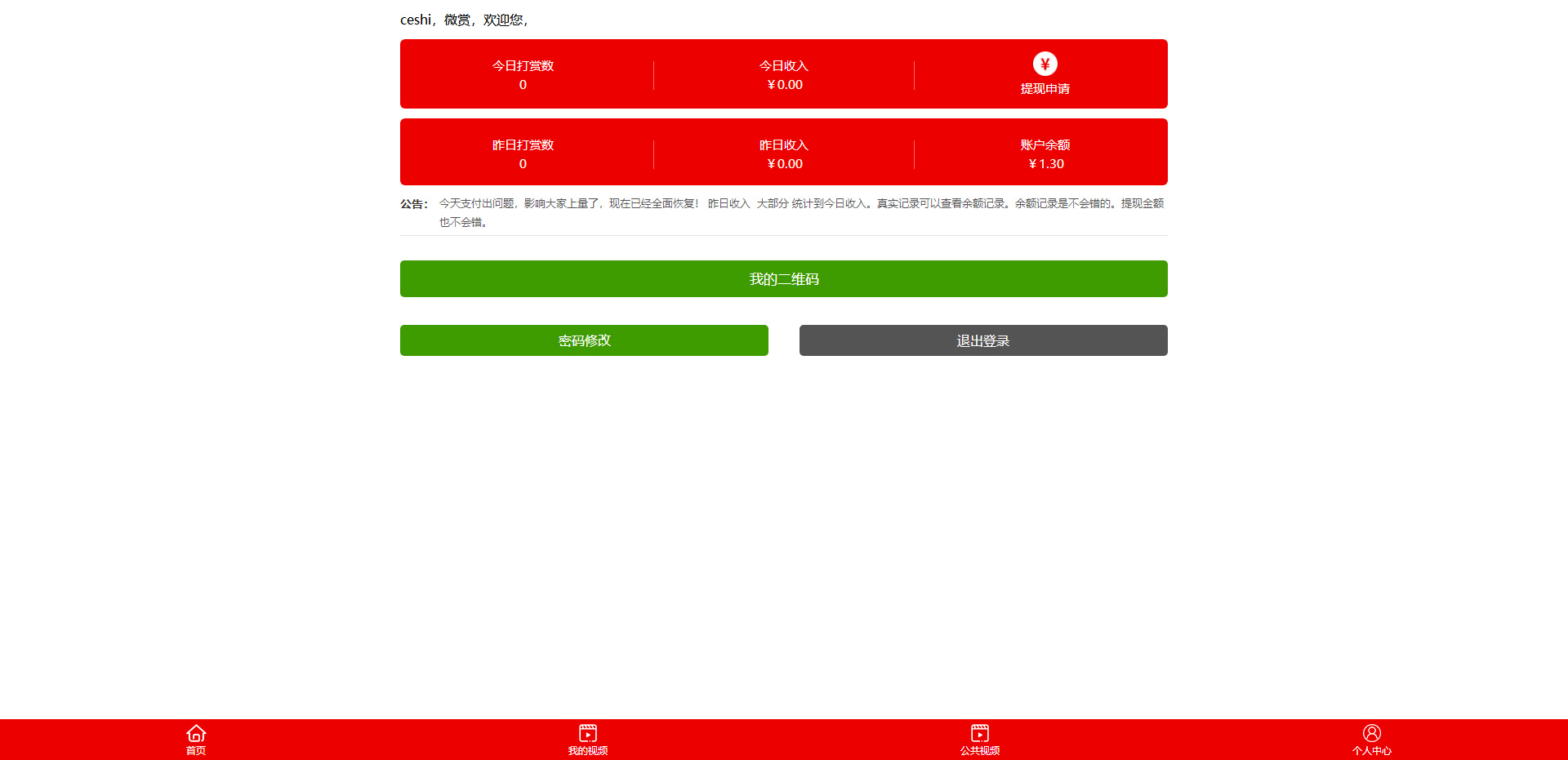Click the 密码修改 button
Viewport: 1568px width, 760px height.
584,340
